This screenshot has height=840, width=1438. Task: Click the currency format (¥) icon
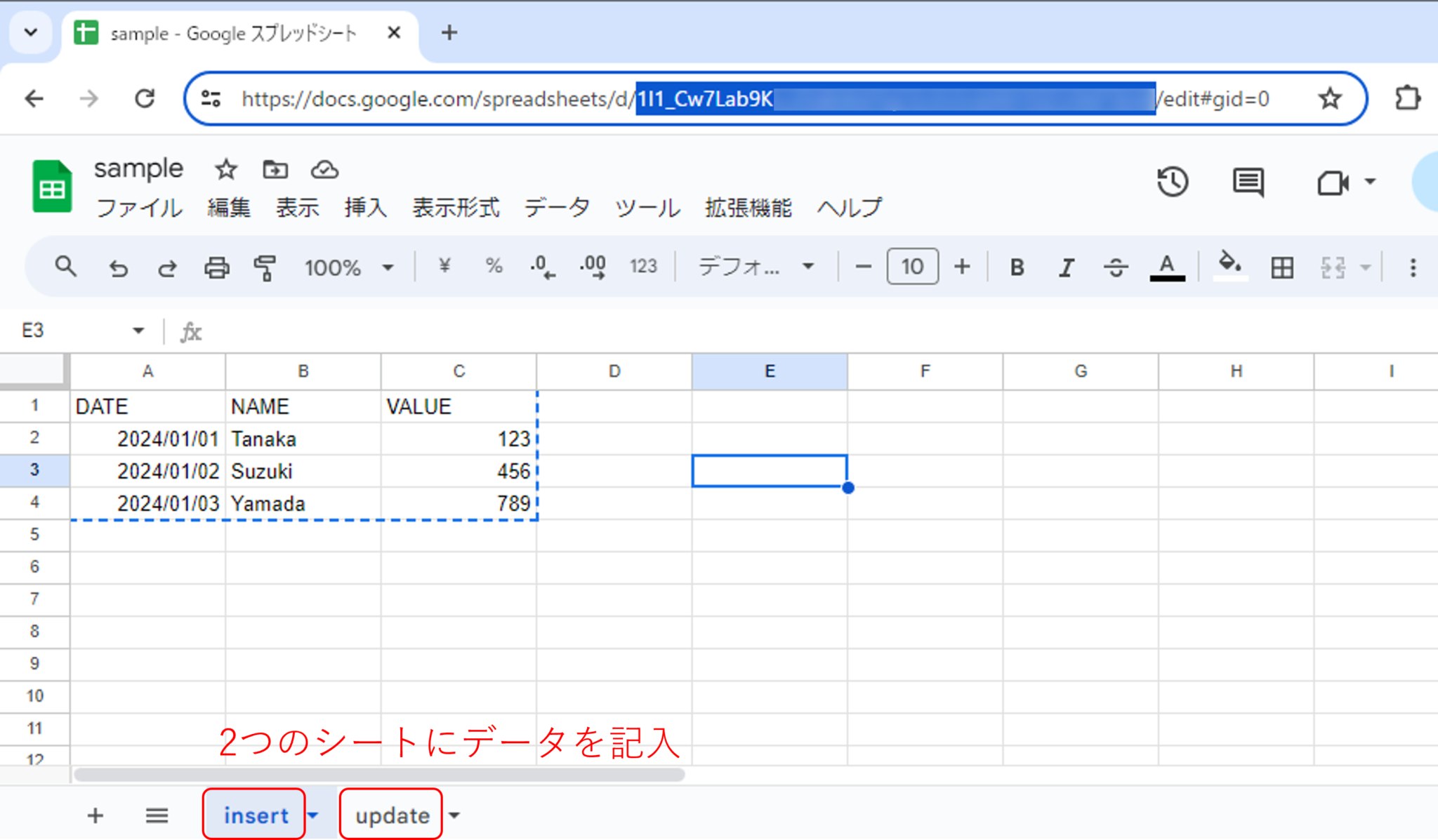pos(443,267)
